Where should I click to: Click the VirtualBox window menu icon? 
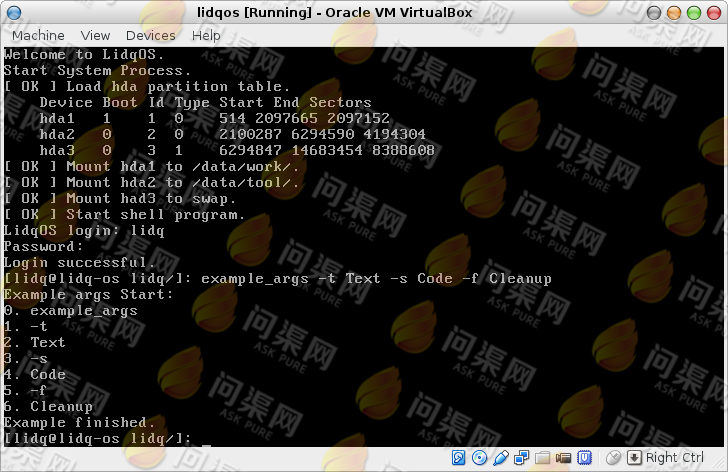[14, 13]
